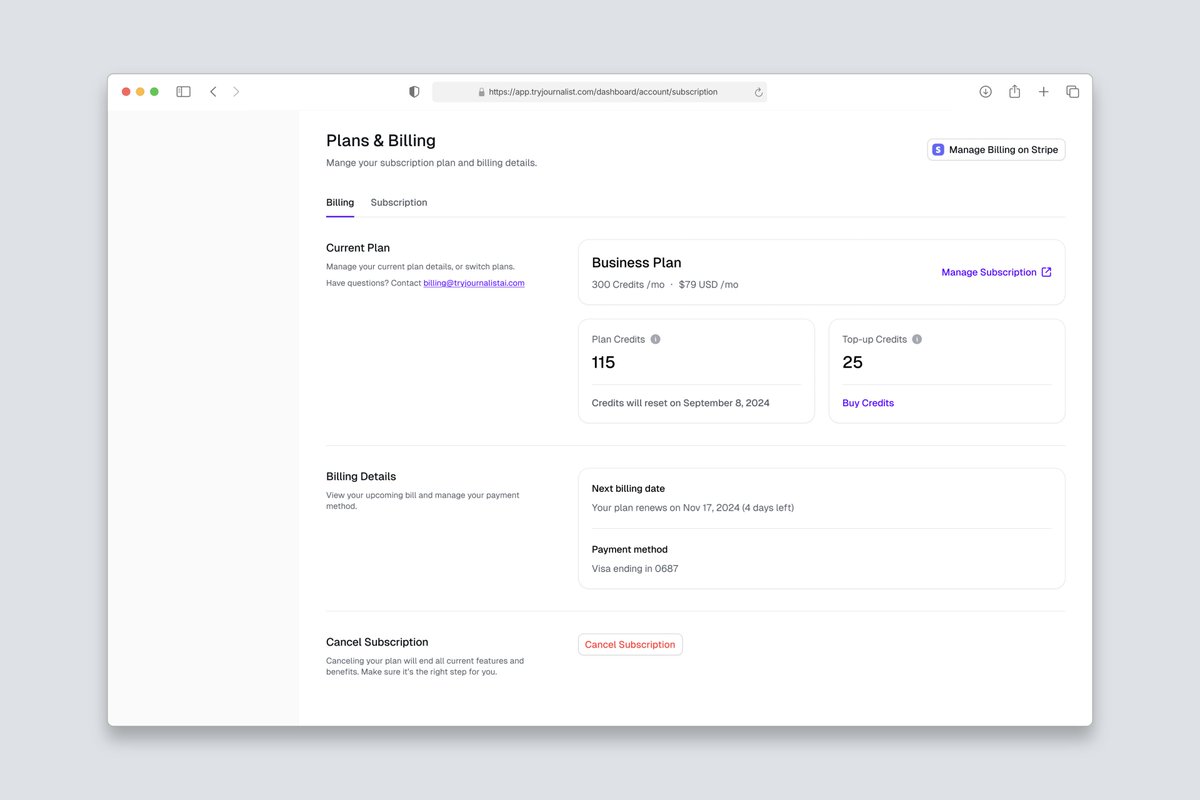
Task: Click the Top-up Credits info icon
Action: [917, 339]
